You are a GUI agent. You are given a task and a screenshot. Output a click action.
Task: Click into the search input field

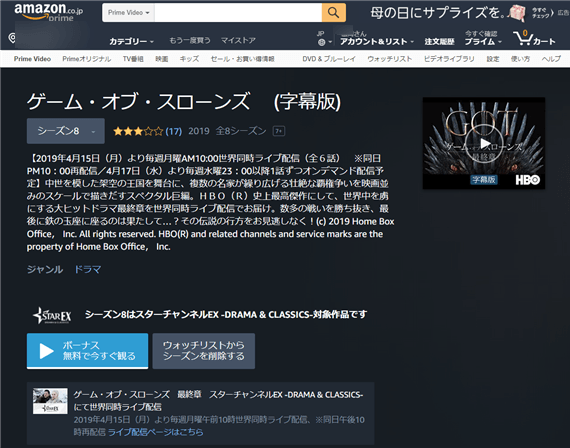coord(238,12)
